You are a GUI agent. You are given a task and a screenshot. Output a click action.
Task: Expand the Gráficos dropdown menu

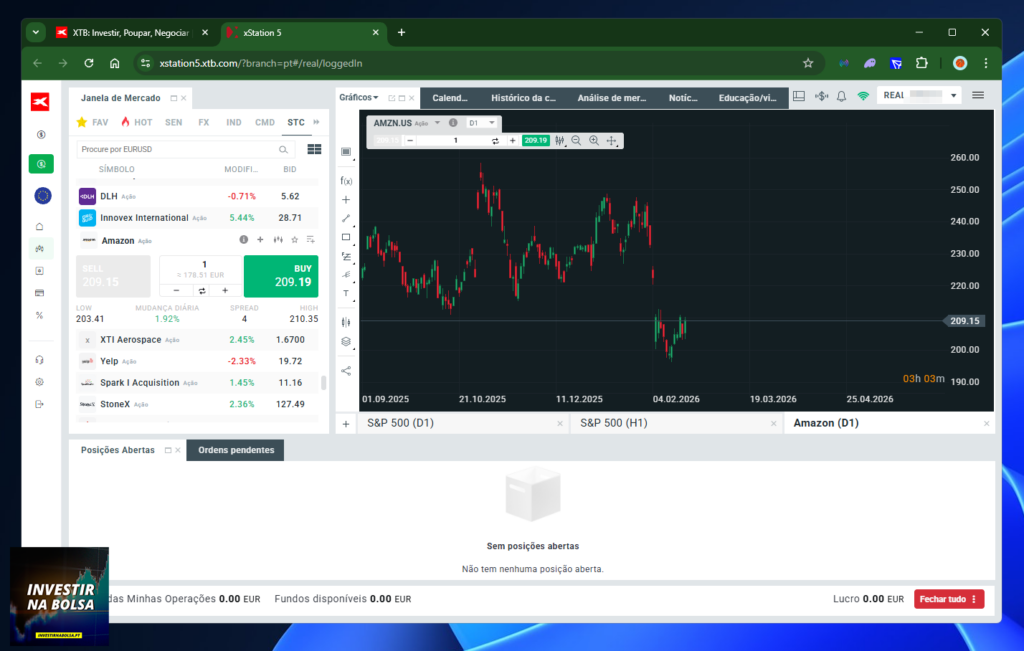pos(359,97)
